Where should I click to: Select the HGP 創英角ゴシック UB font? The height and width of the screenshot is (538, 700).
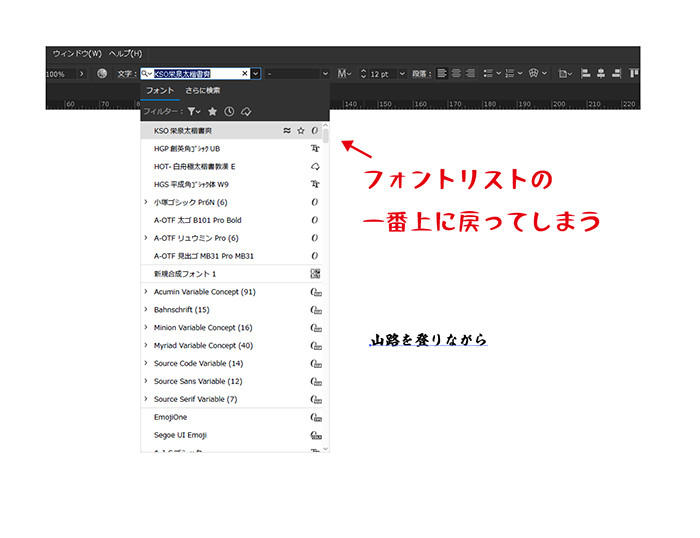point(186,148)
